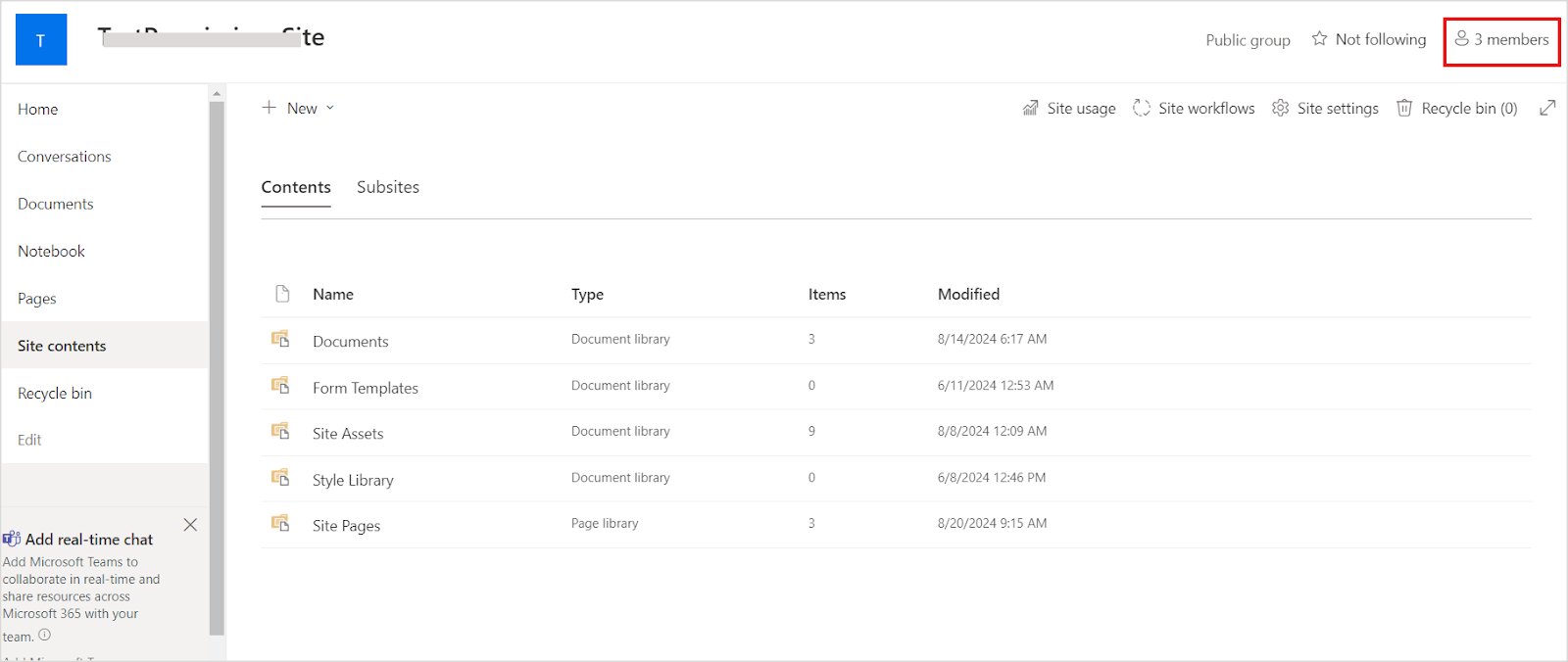The height and width of the screenshot is (662, 1568).
Task: Select the Contents tab
Action: click(296, 187)
